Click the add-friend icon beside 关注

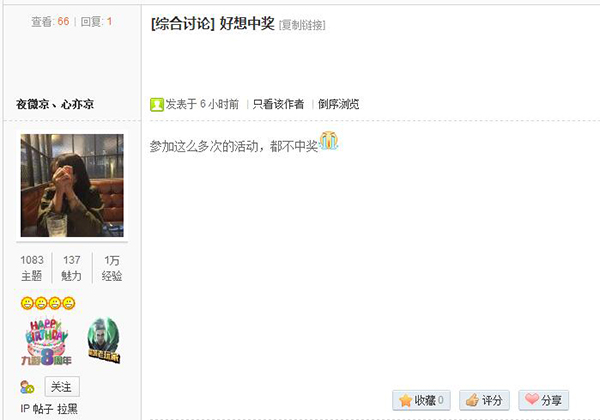[x=27, y=387]
